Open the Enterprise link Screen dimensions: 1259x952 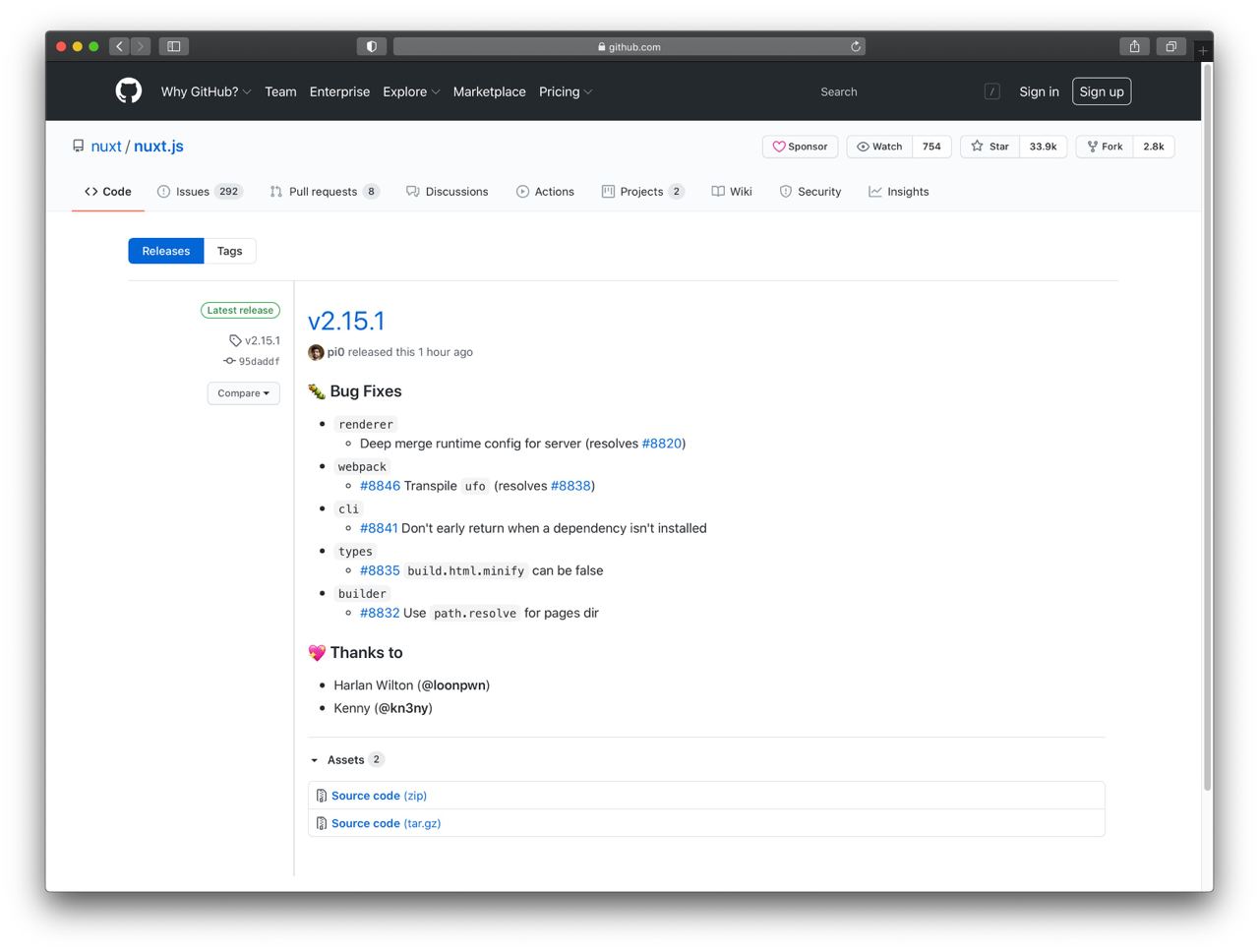339,91
